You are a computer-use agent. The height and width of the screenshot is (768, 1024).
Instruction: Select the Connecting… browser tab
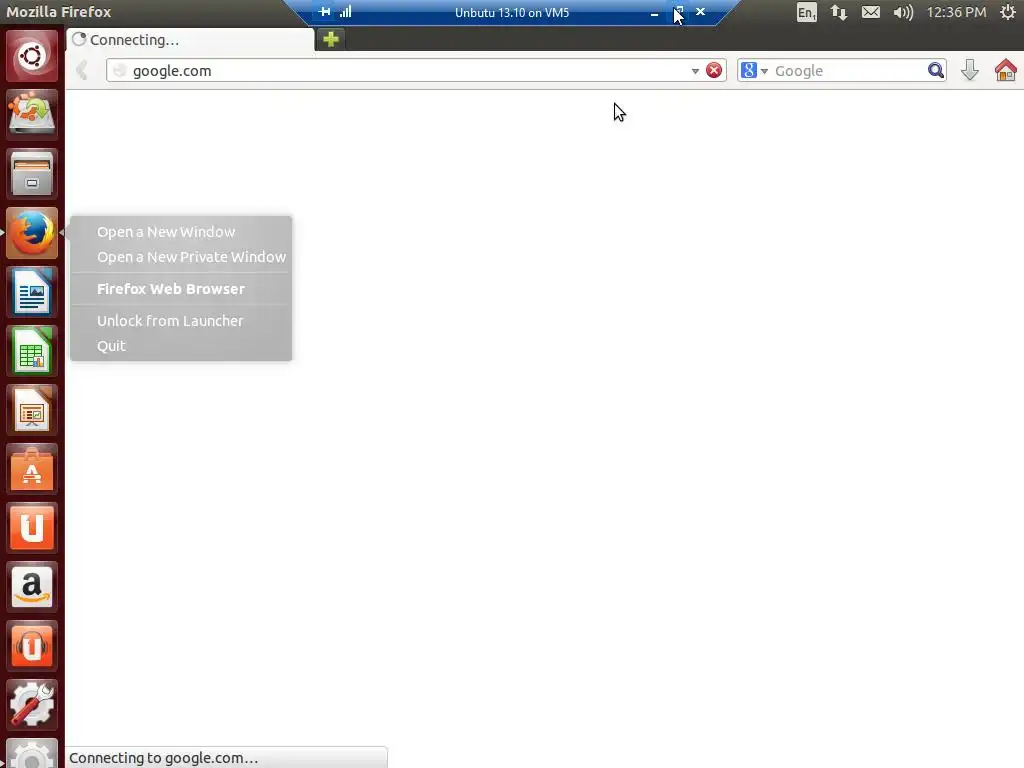pos(190,40)
